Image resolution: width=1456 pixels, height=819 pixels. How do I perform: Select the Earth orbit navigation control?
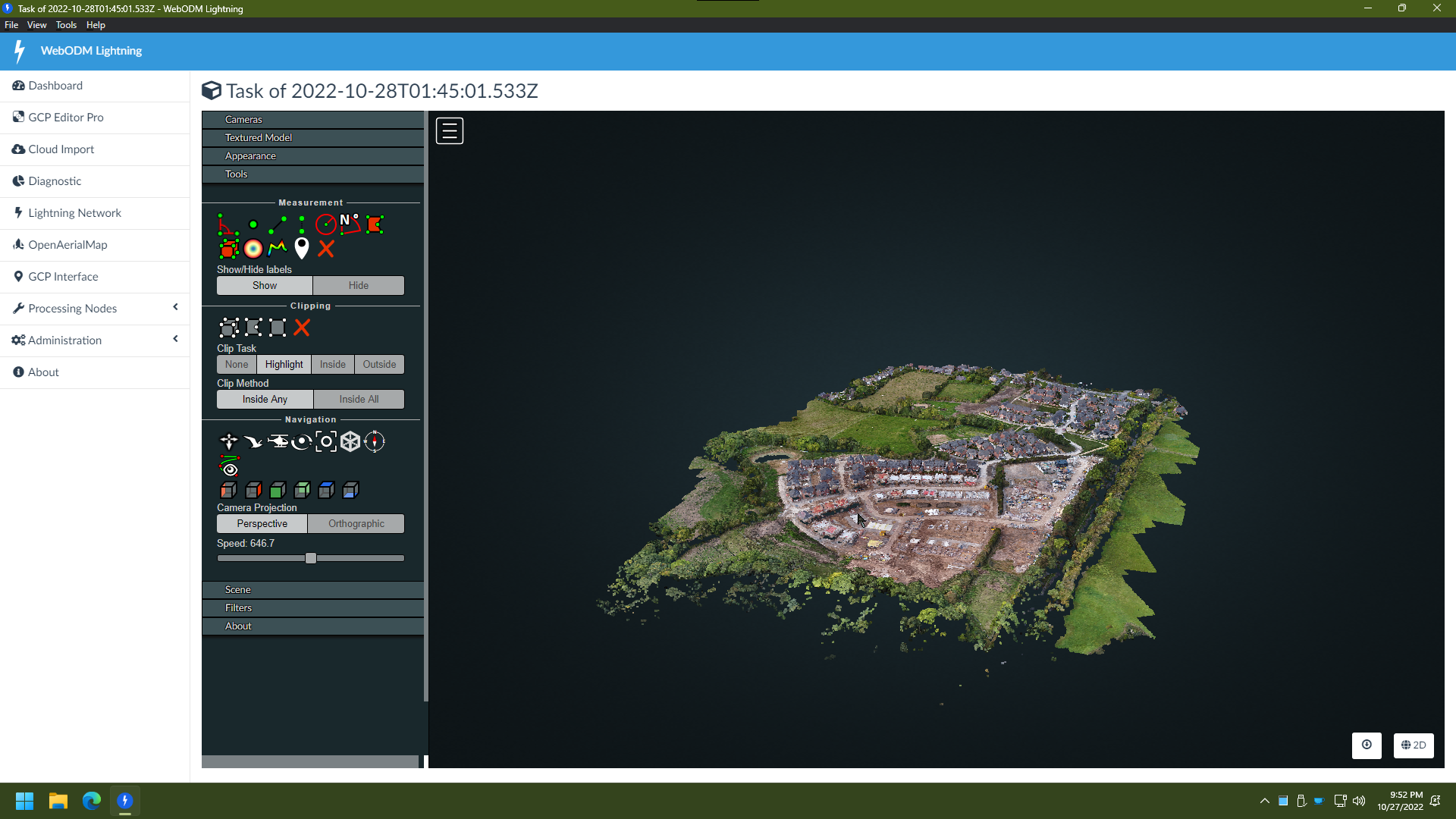click(302, 441)
